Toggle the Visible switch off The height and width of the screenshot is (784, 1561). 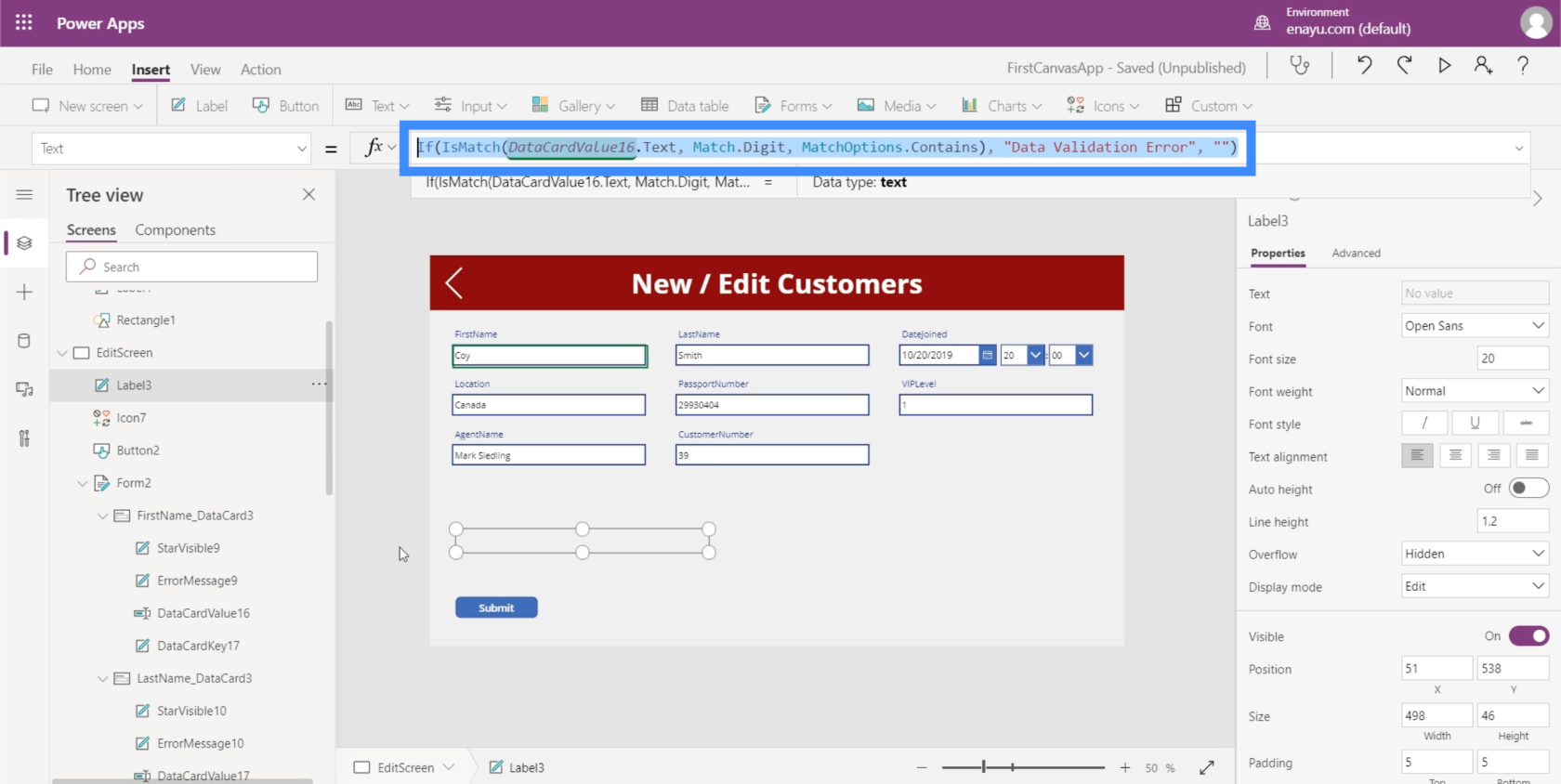1528,636
